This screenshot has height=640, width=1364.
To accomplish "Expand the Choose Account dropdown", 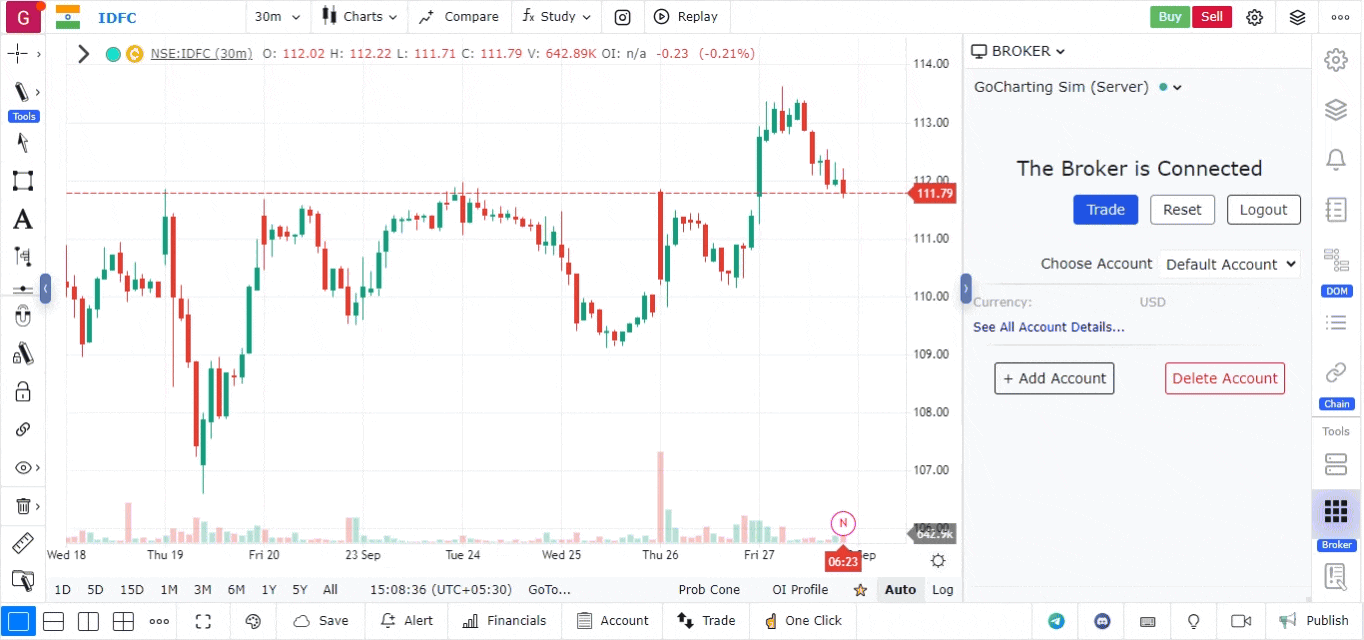I will (1230, 264).
